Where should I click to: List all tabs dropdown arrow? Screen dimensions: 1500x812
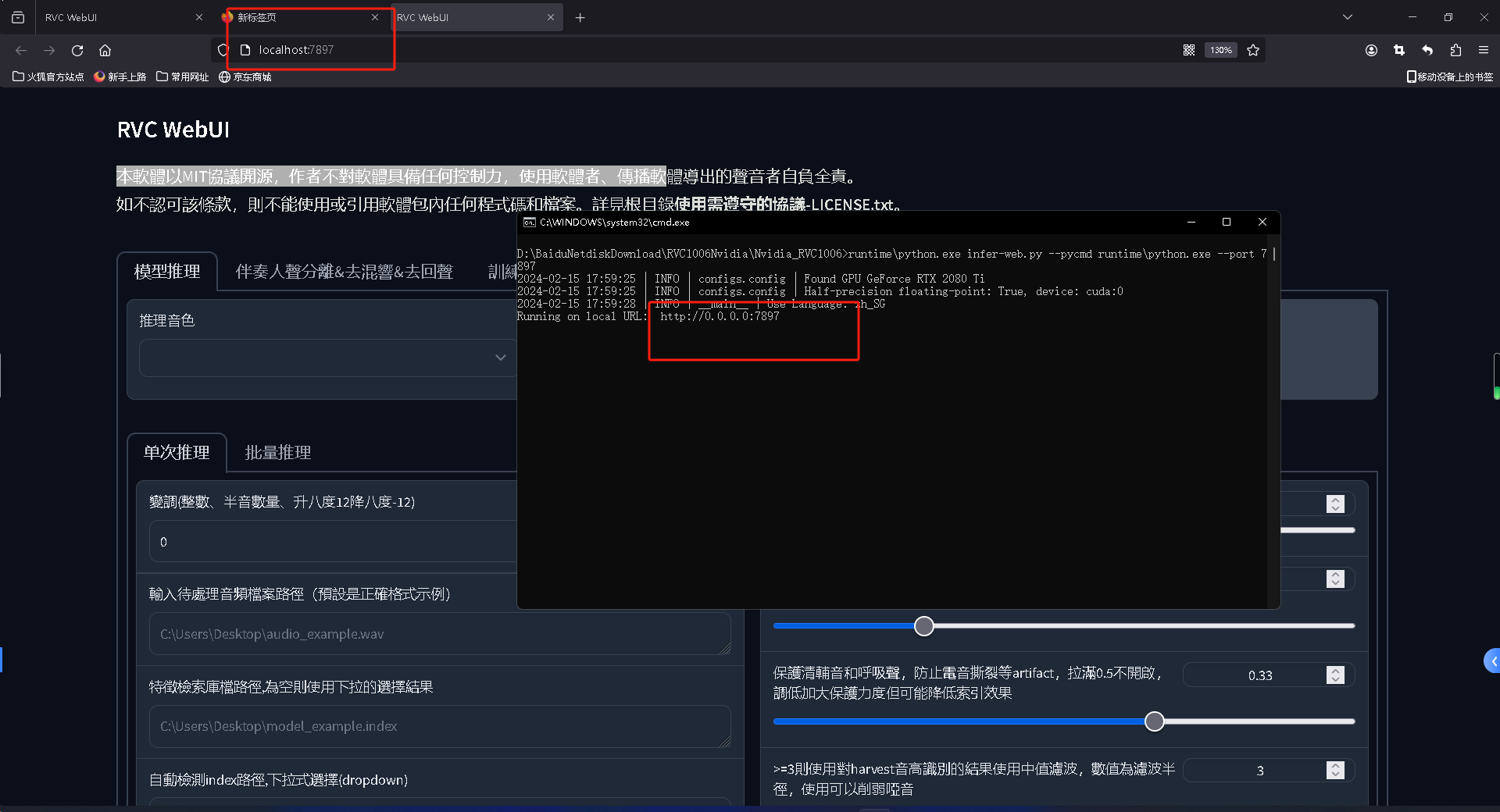(1348, 17)
